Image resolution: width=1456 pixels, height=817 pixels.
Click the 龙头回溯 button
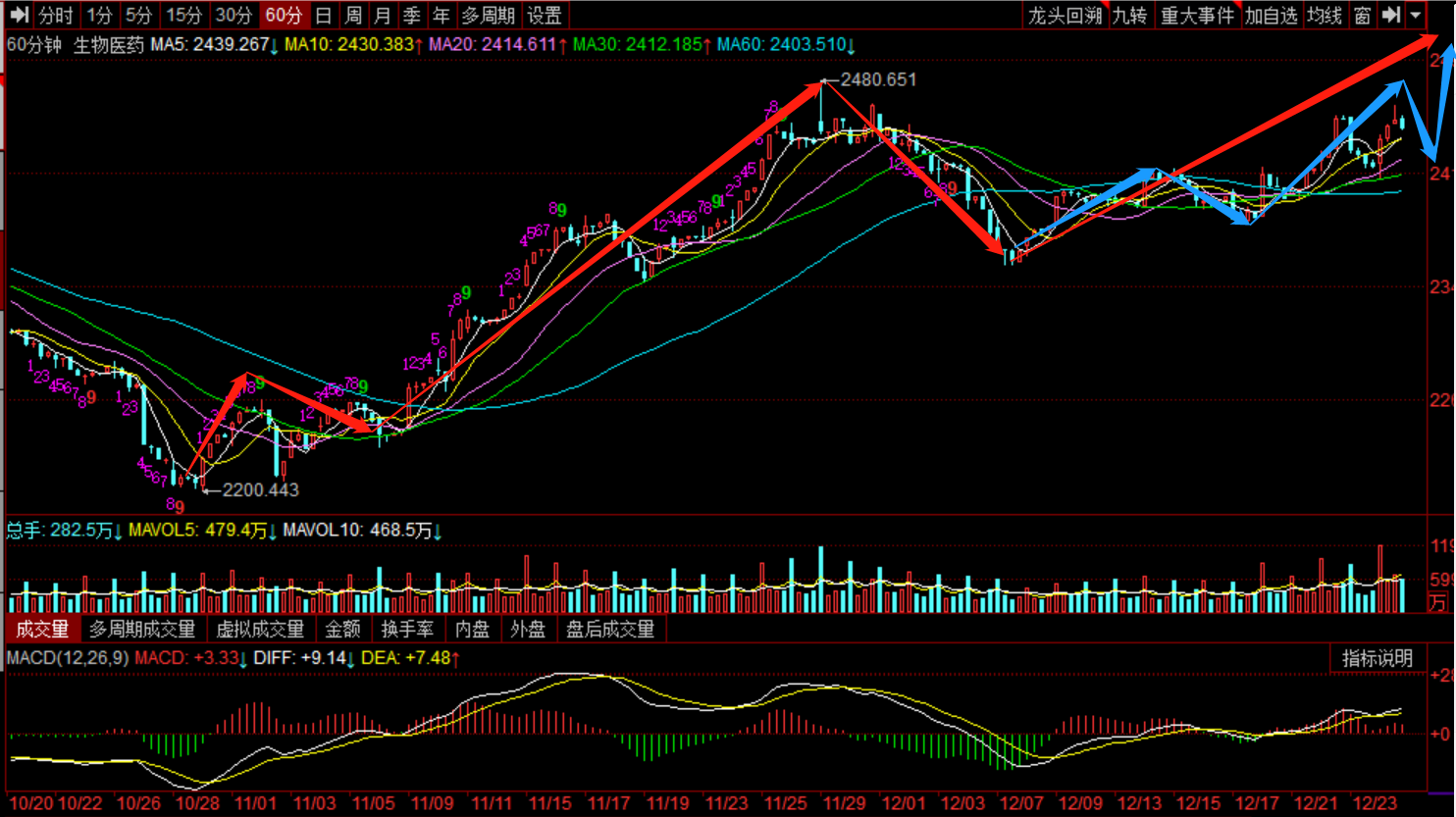(x=1066, y=15)
